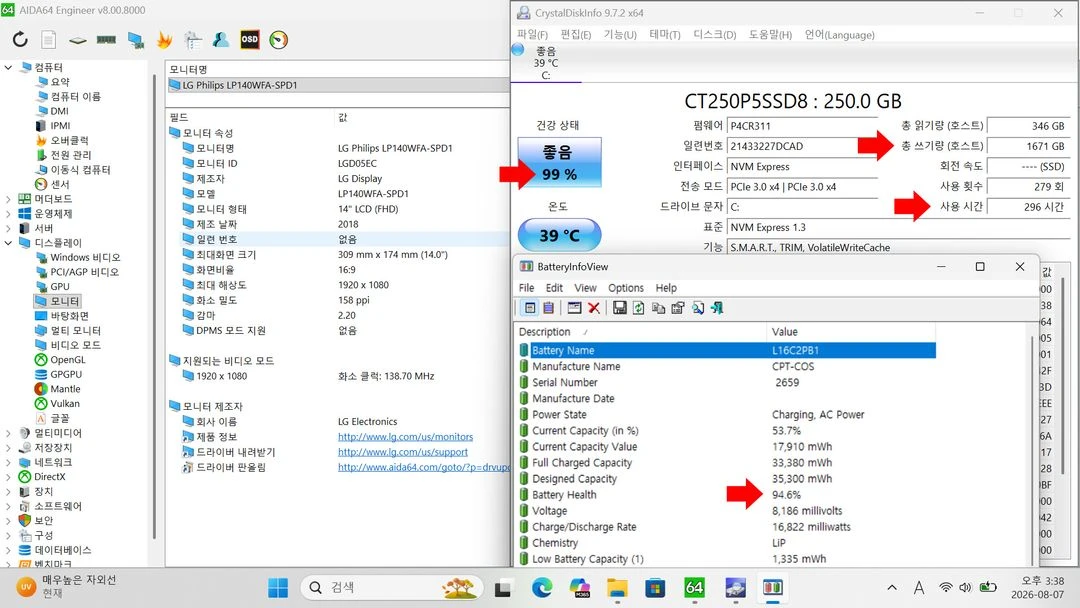1080x608 pixels.
Task: Click BatteryInfoView red X delete icon
Action: click(x=594, y=308)
